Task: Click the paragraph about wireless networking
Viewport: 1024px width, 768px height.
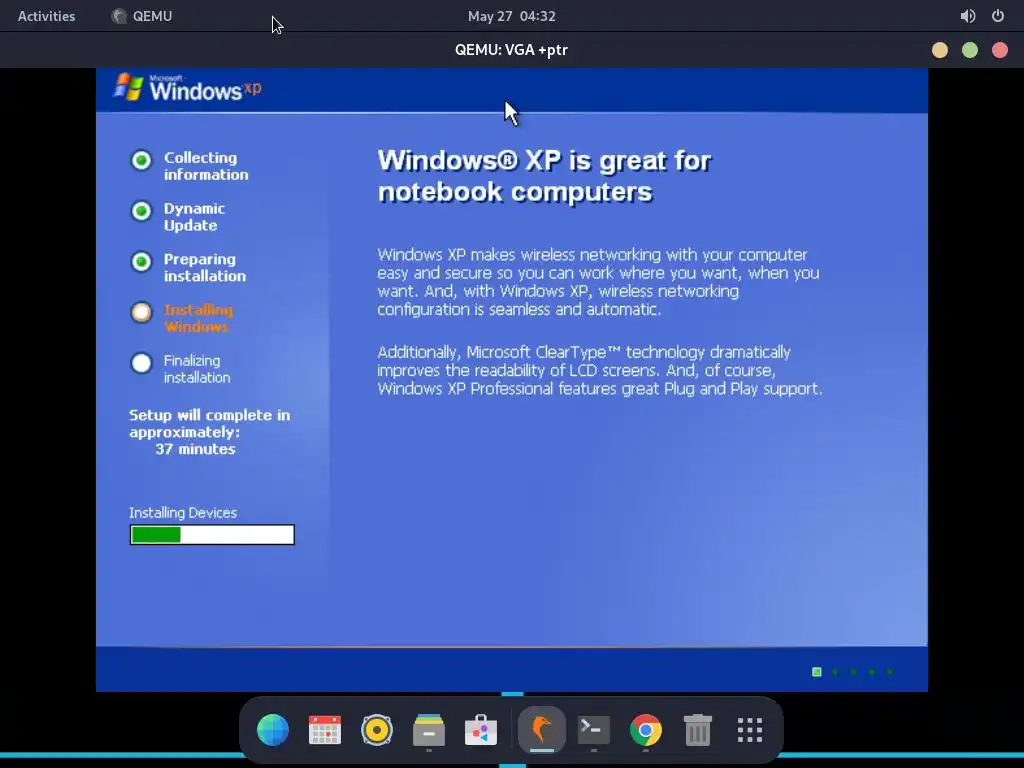Action: coord(598,282)
